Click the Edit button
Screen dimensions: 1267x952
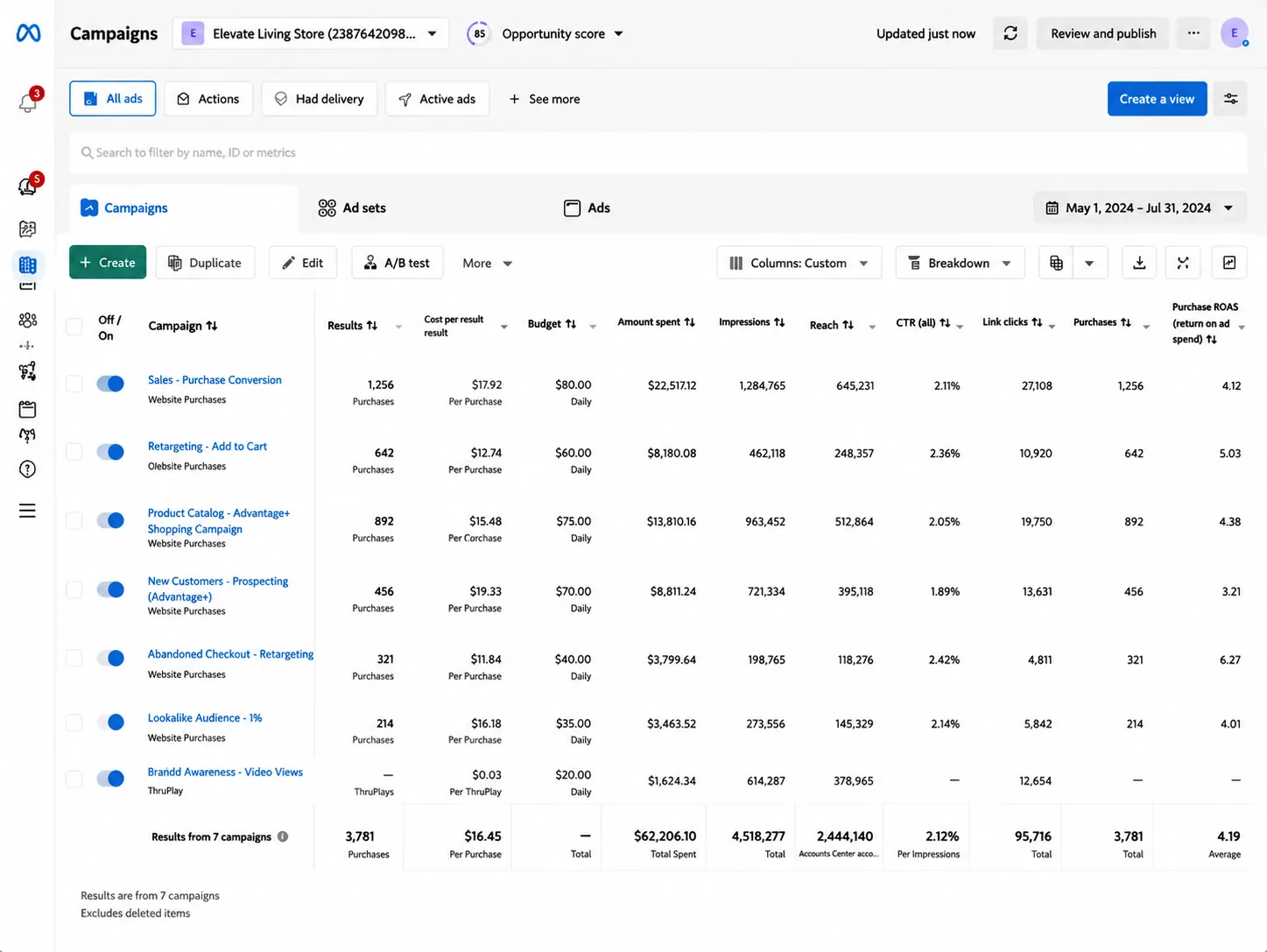click(303, 263)
